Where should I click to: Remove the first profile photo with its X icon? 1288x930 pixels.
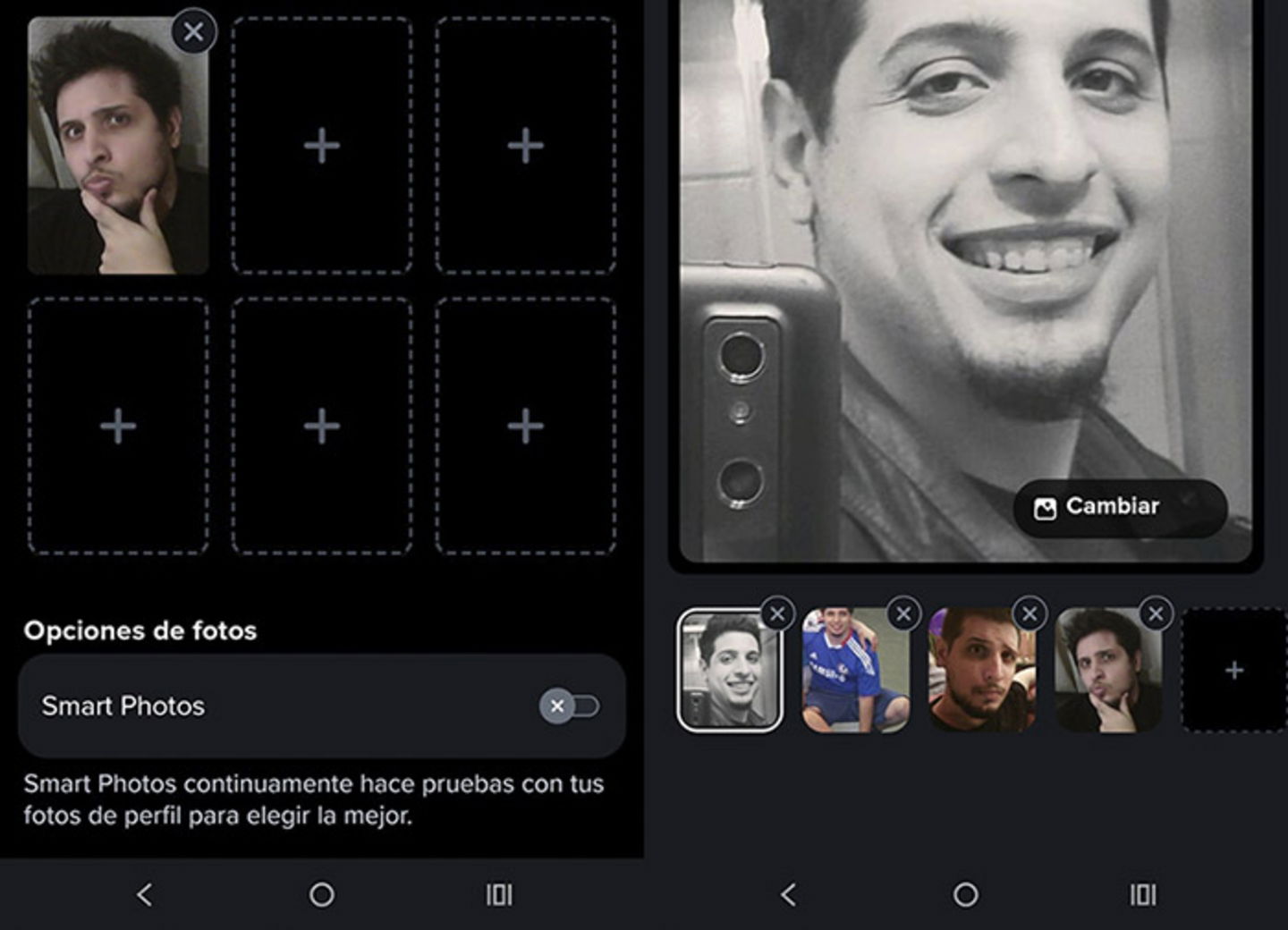(x=193, y=32)
